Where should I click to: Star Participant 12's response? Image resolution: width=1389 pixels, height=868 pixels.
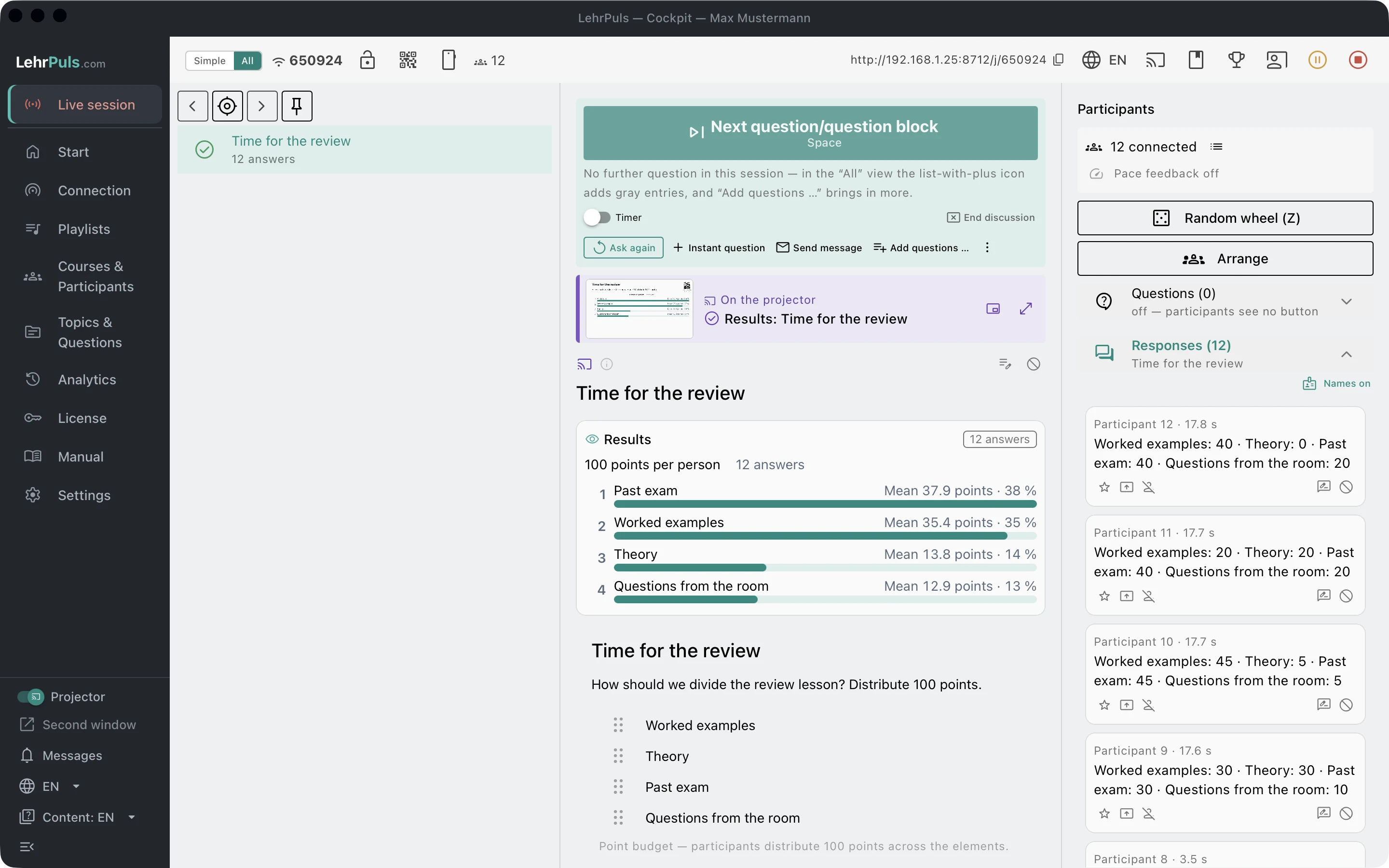[1104, 487]
